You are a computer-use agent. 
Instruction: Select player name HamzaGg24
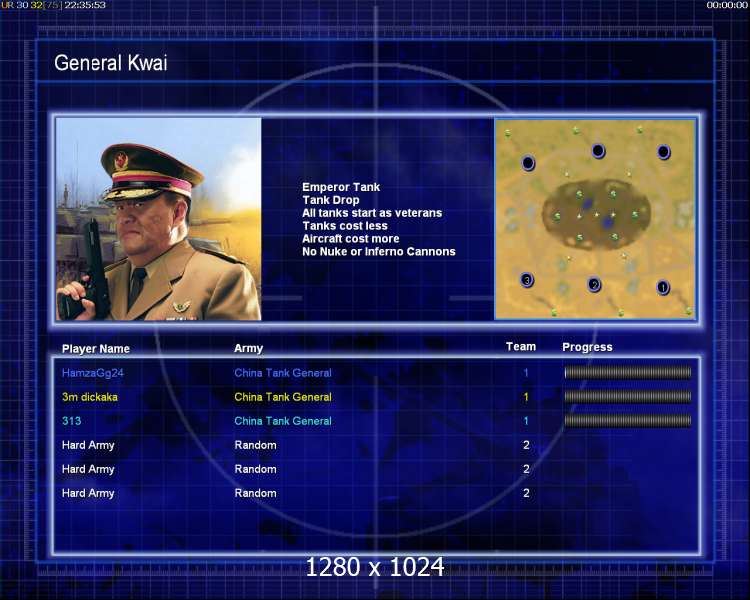point(93,373)
